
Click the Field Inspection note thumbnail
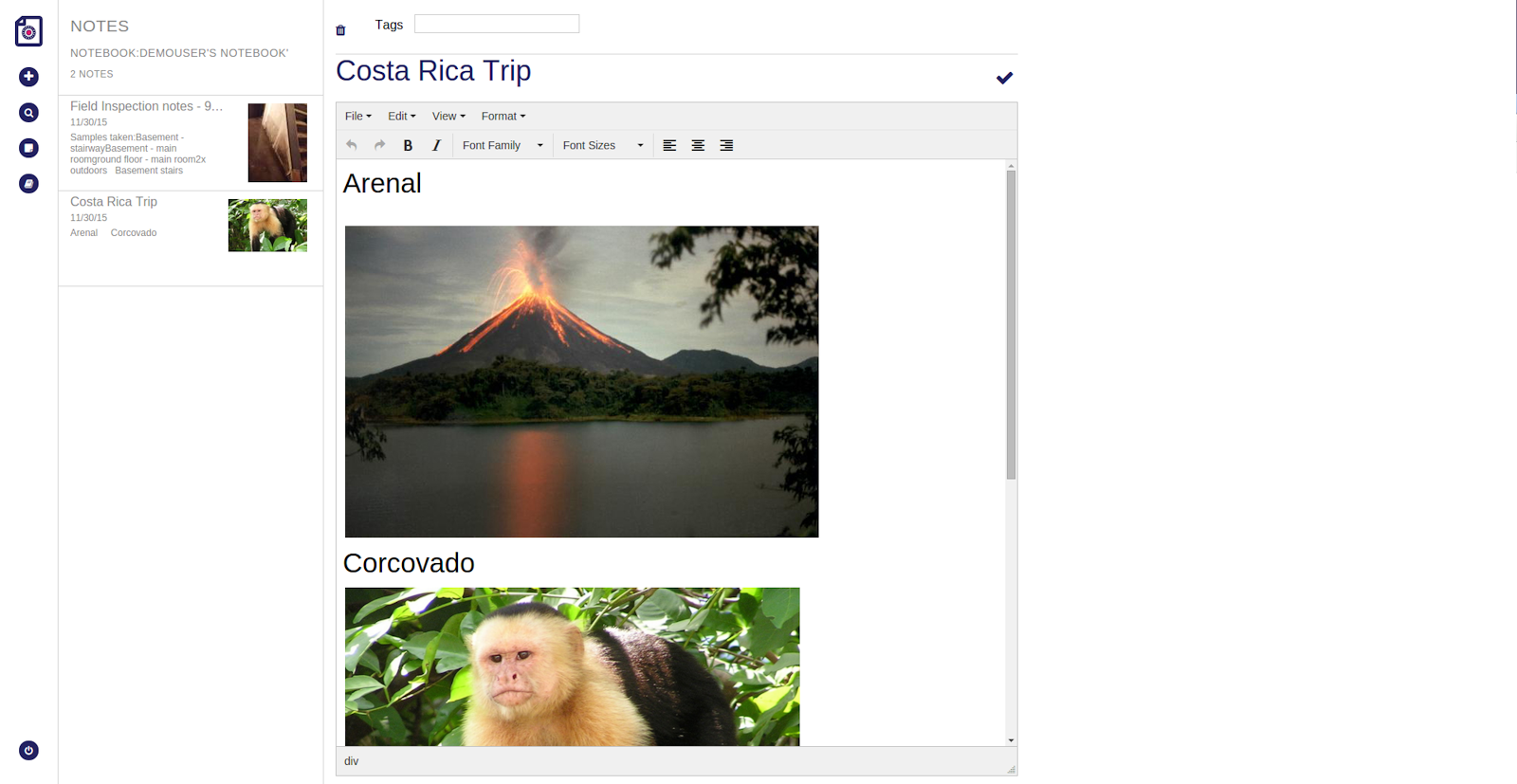278,142
